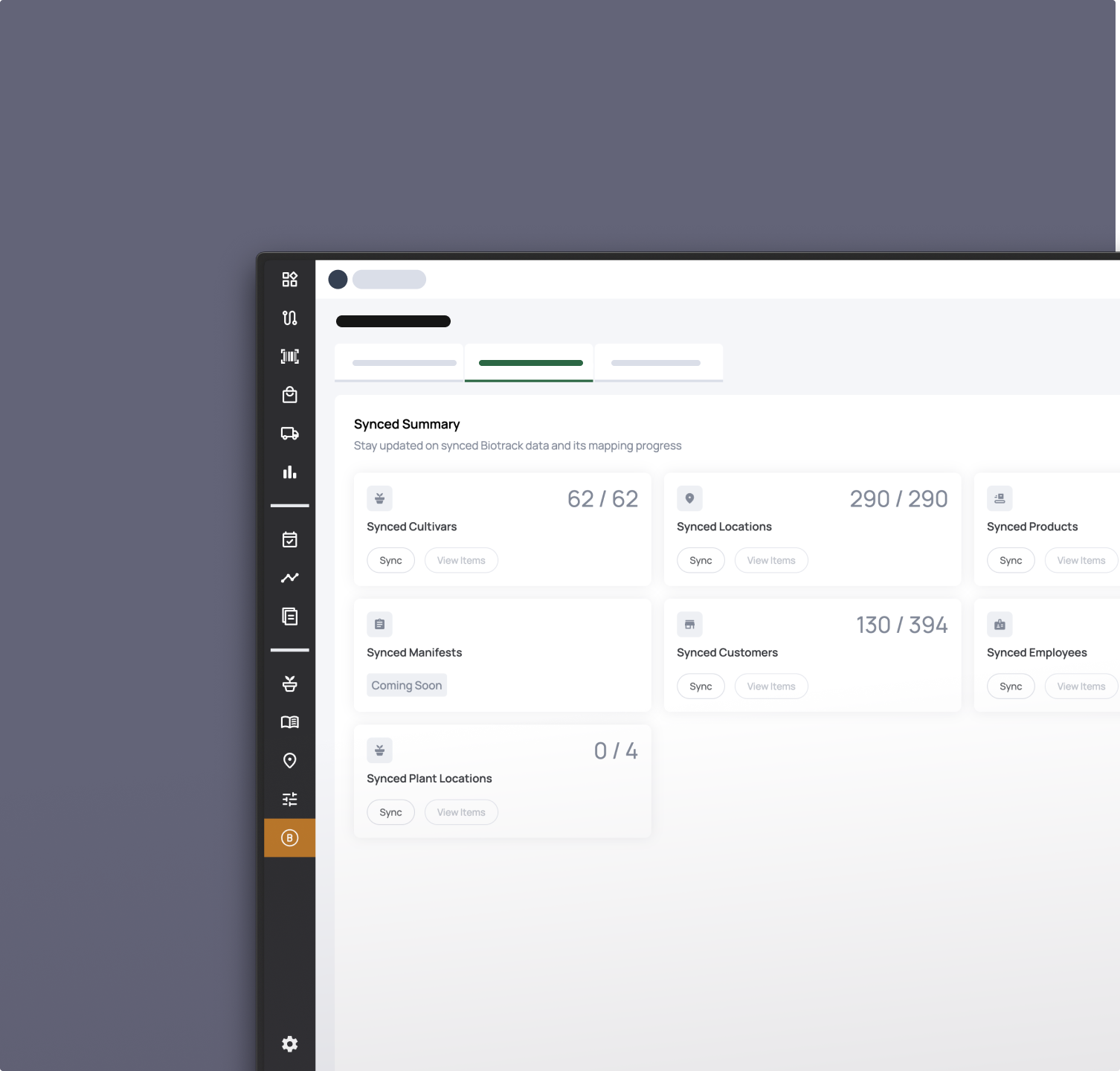
Task: Click the calendar check icon in sidebar
Action: [x=289, y=539]
